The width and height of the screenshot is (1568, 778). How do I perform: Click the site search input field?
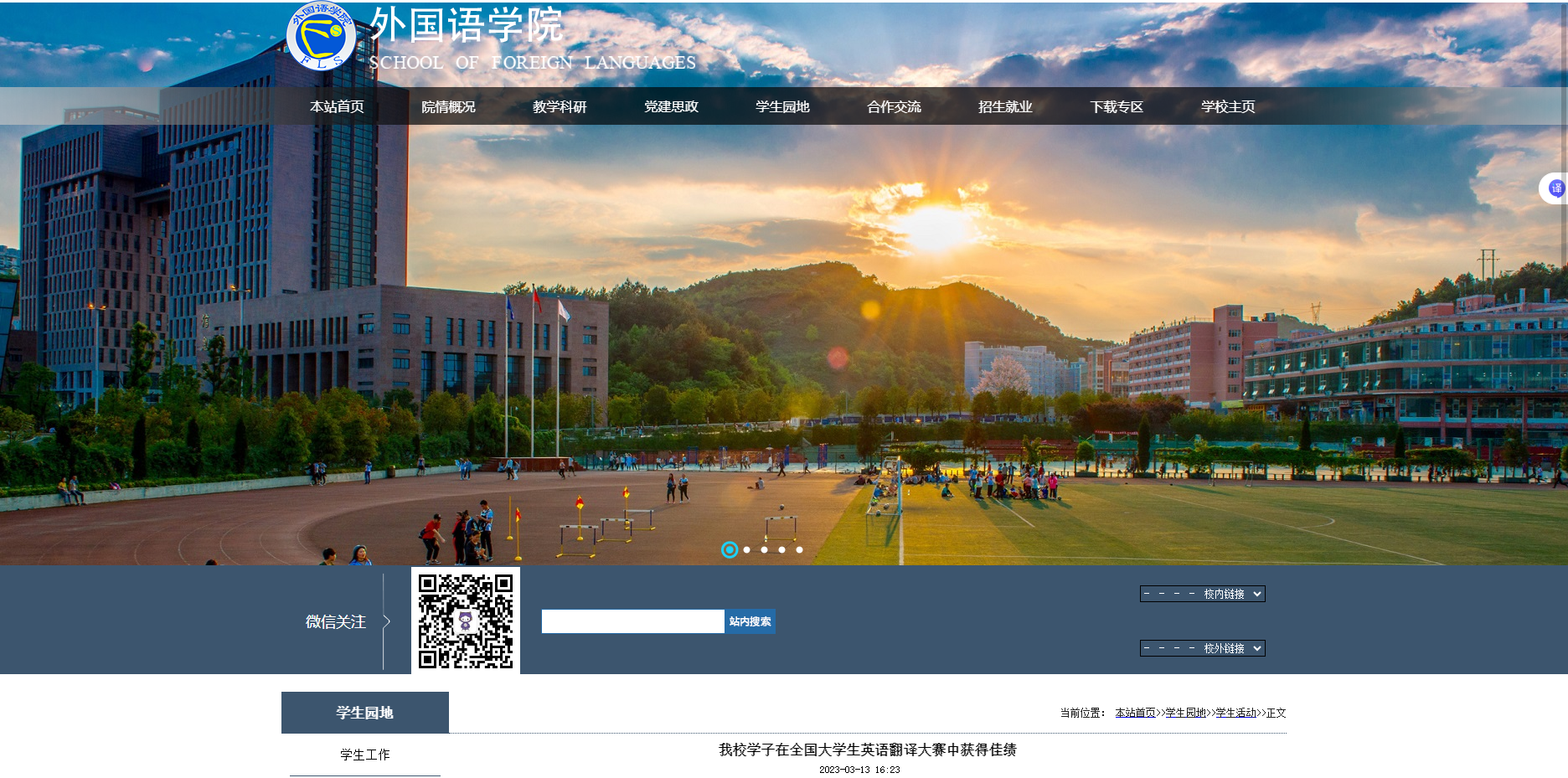(x=632, y=621)
